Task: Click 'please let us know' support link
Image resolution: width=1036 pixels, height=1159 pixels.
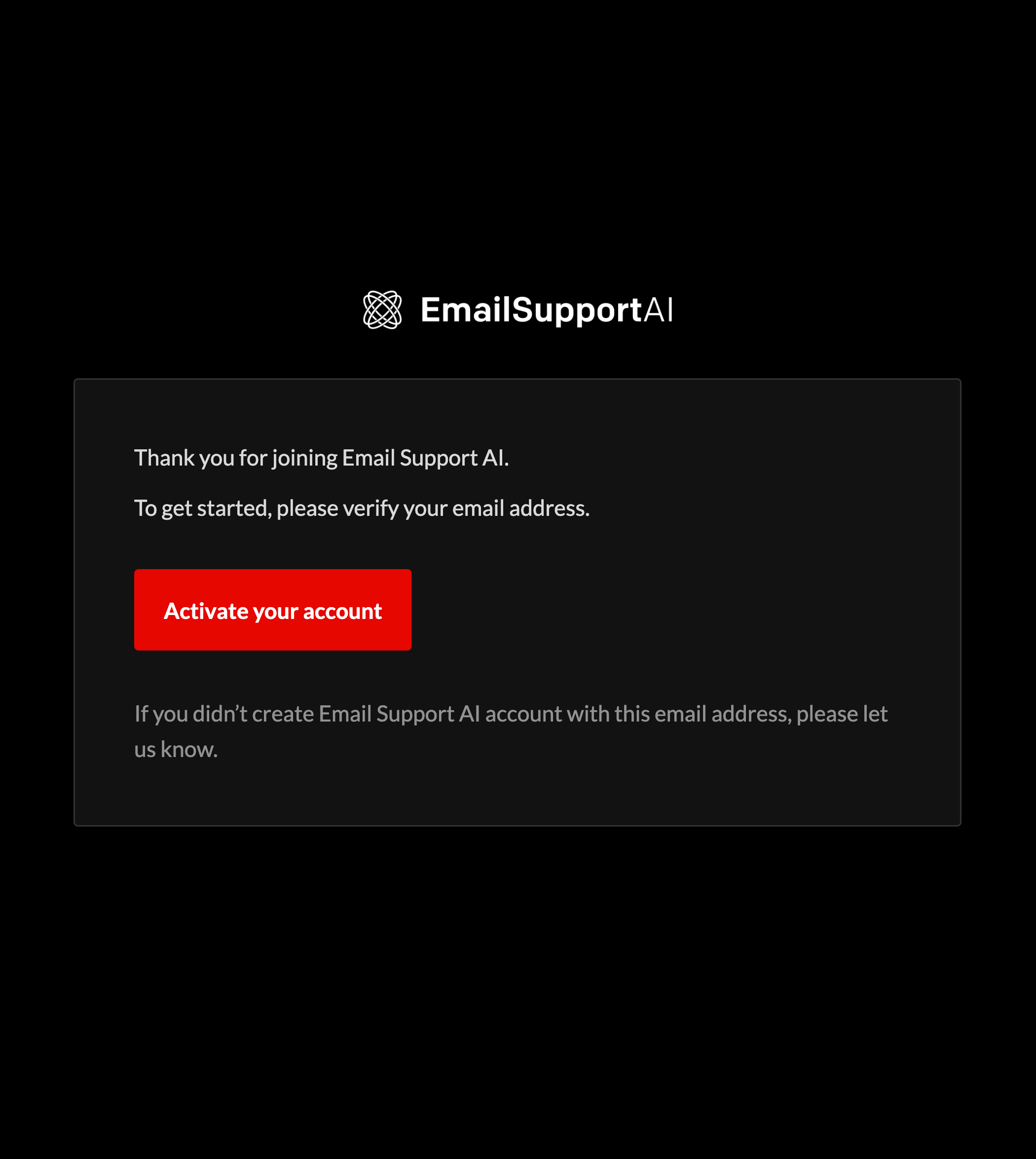Action: coord(175,749)
